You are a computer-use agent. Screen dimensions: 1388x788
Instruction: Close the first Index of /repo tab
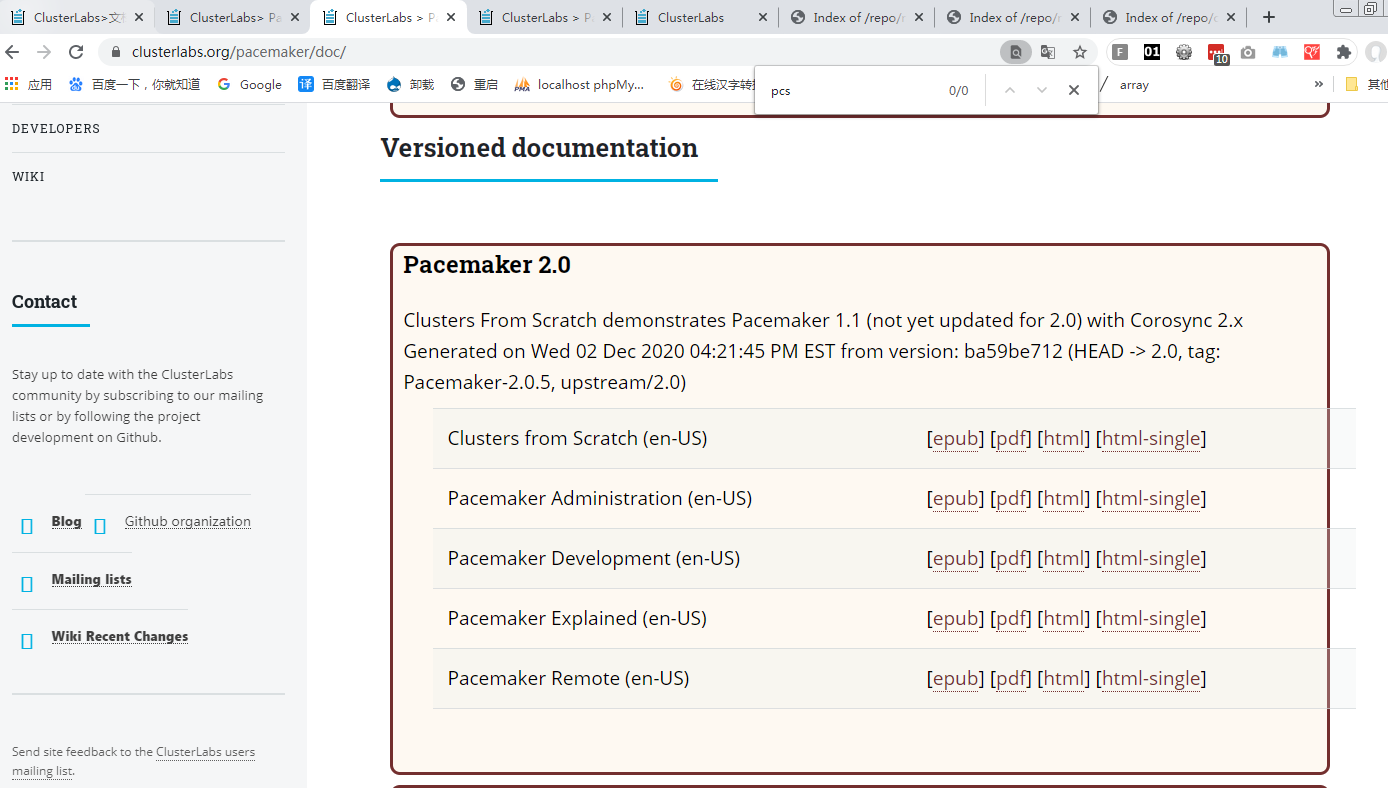coord(919,17)
